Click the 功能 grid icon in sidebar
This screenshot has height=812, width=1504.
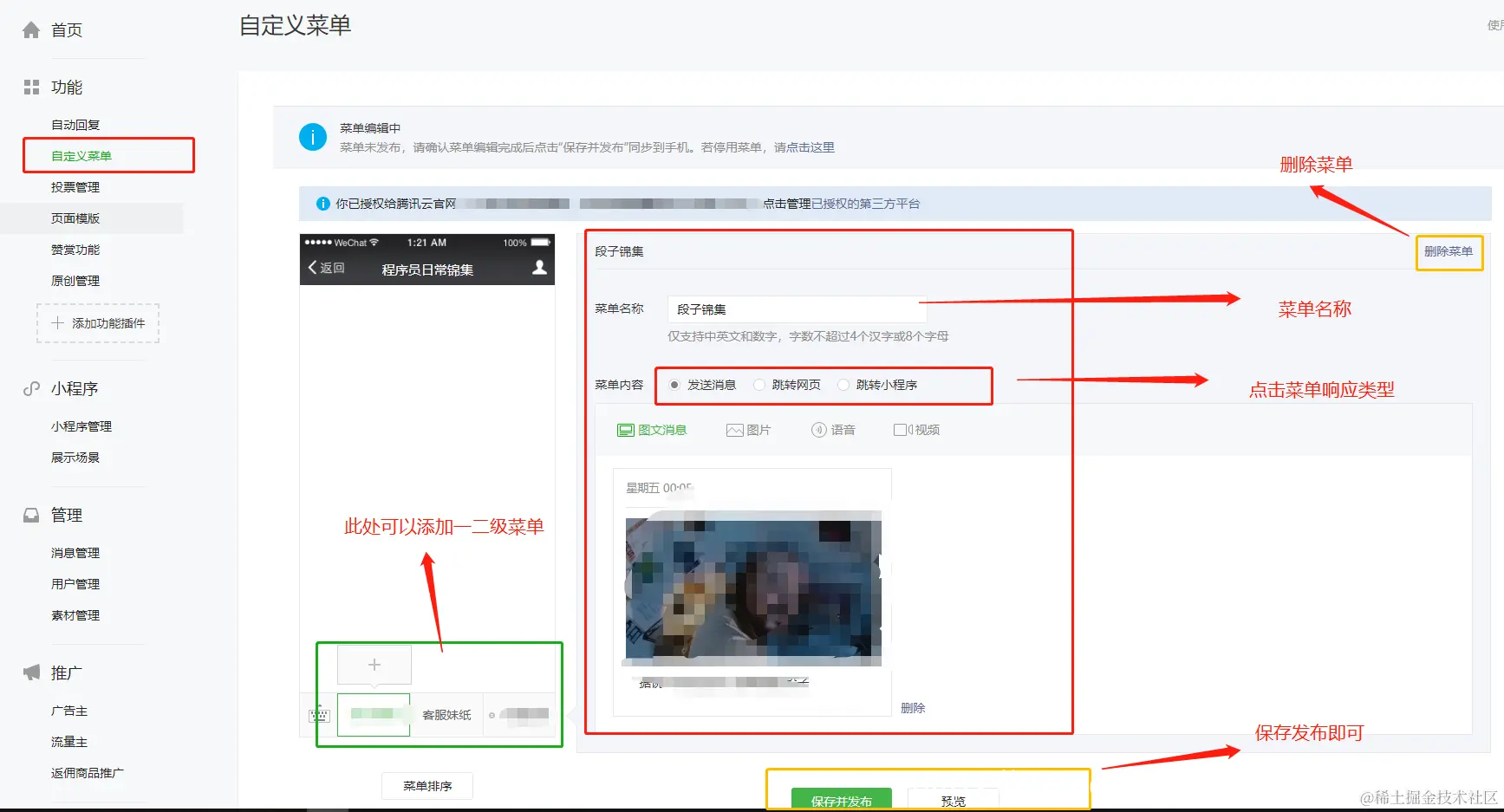point(31,87)
